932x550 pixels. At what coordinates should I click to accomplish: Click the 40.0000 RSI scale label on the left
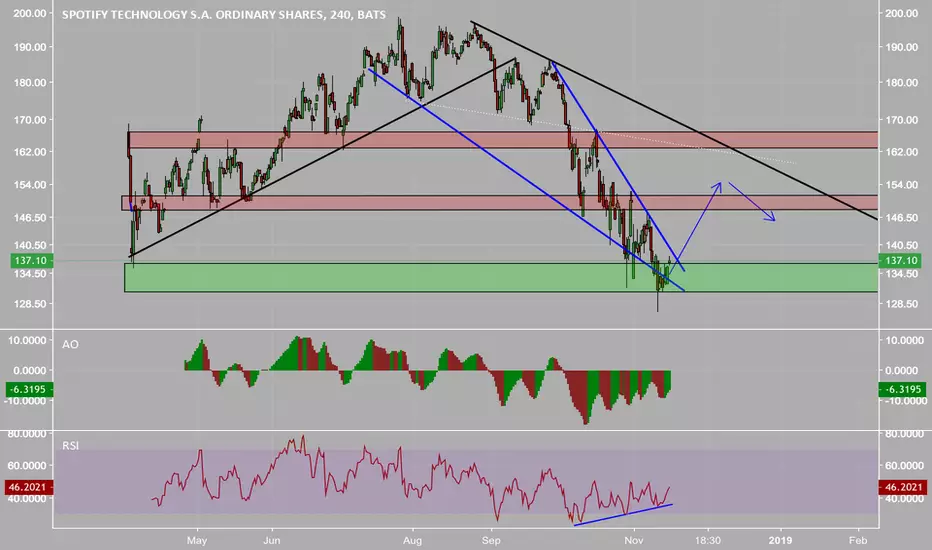point(27,498)
